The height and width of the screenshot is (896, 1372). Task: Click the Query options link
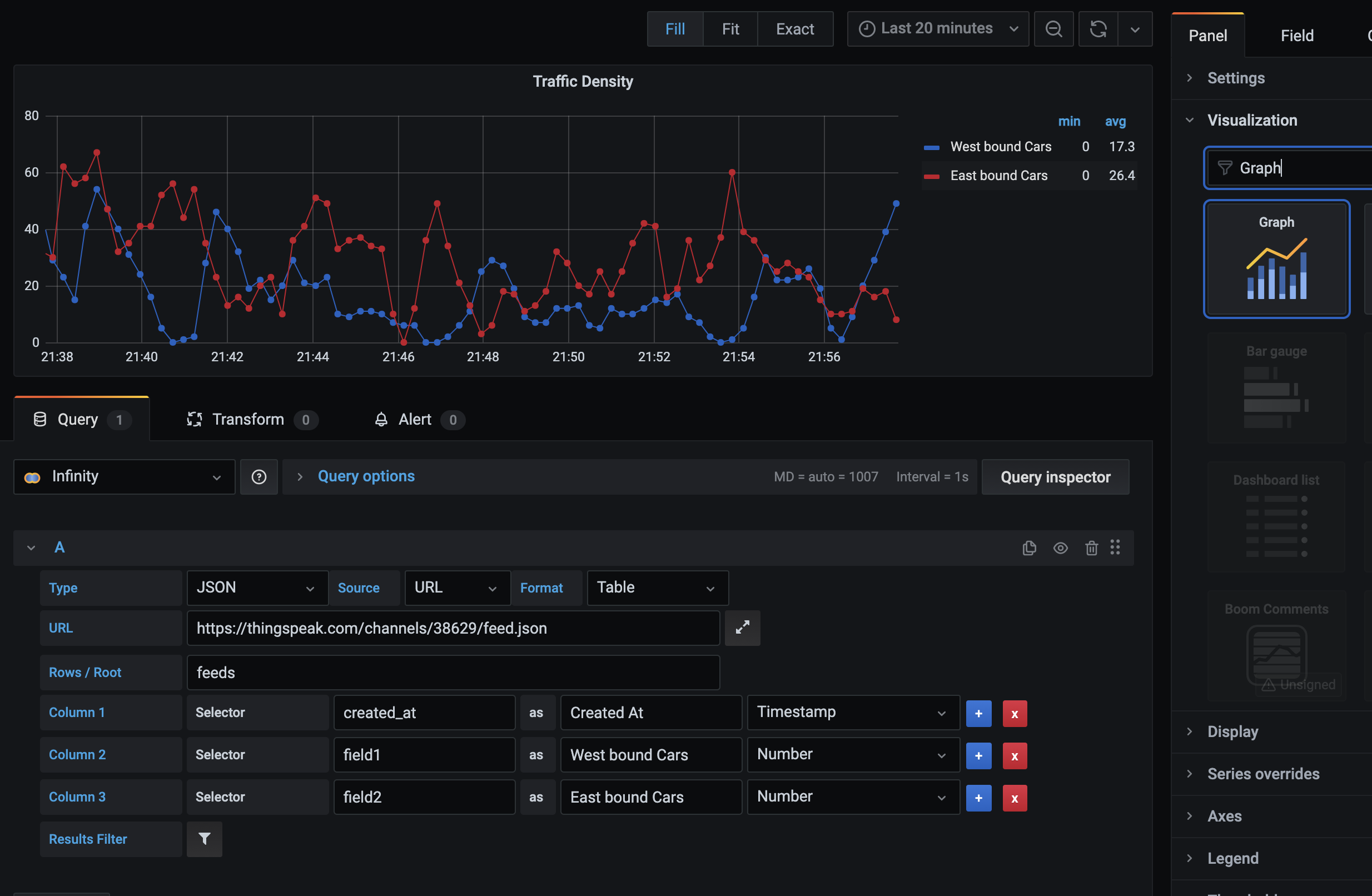point(365,476)
